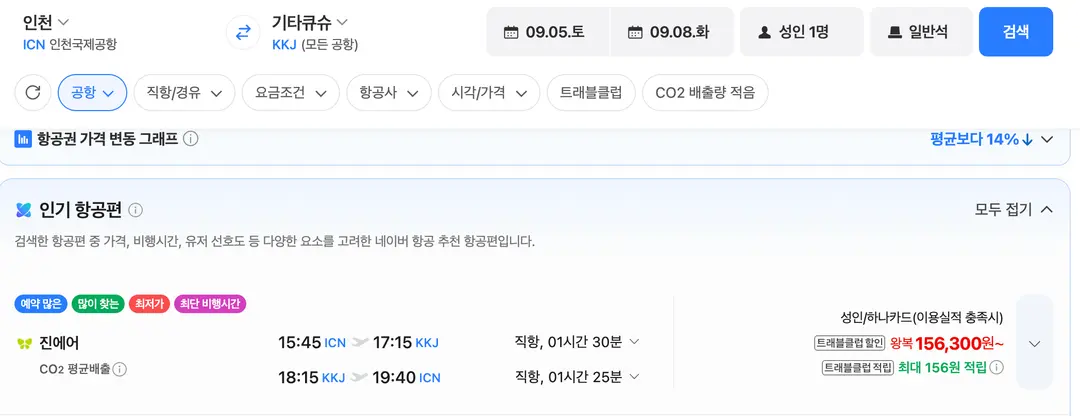This screenshot has width=1080, height=416.
Task: Click the blue 검색 button
Action: [1016, 32]
